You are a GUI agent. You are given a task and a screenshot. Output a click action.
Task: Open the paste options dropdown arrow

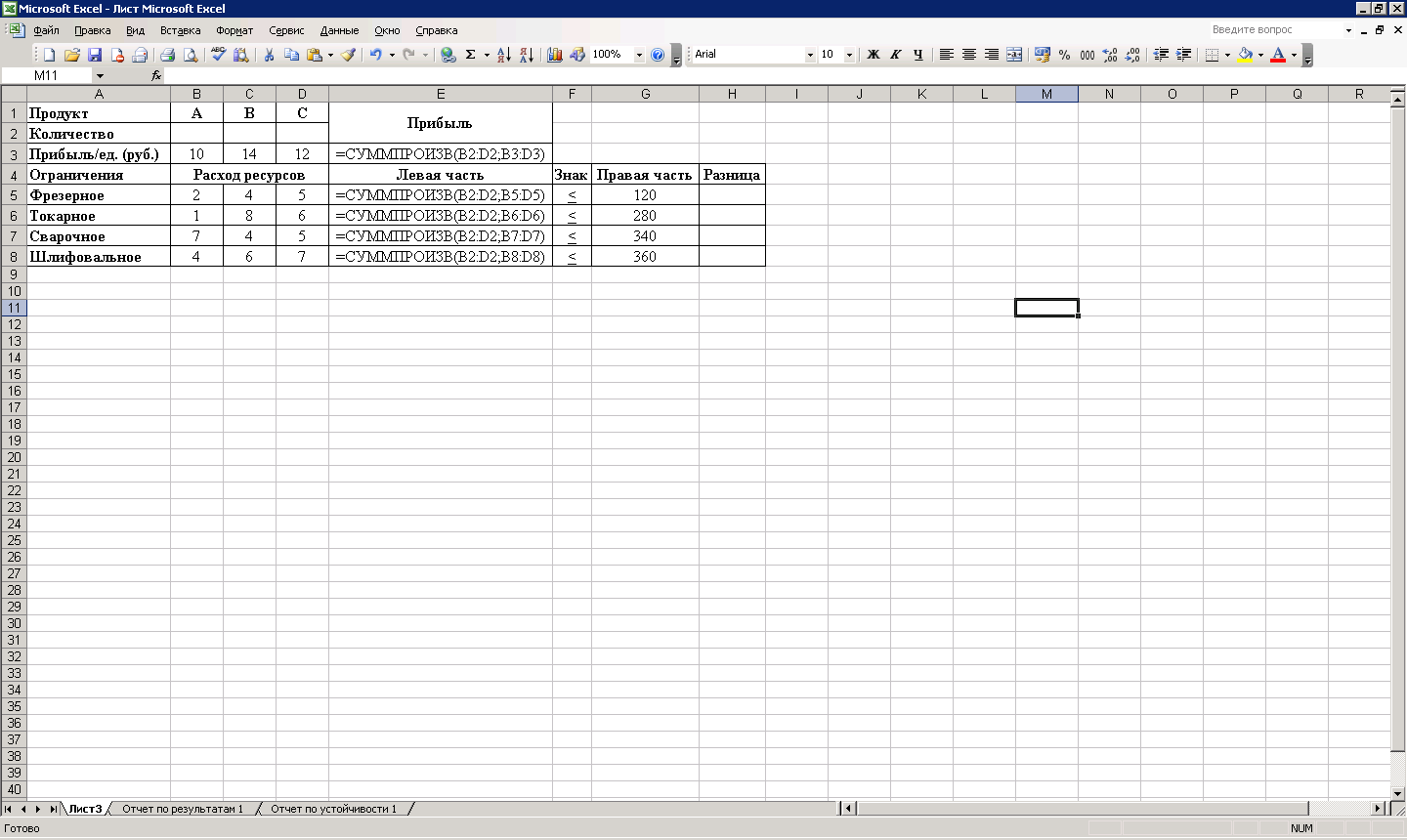pyautogui.click(x=330, y=55)
